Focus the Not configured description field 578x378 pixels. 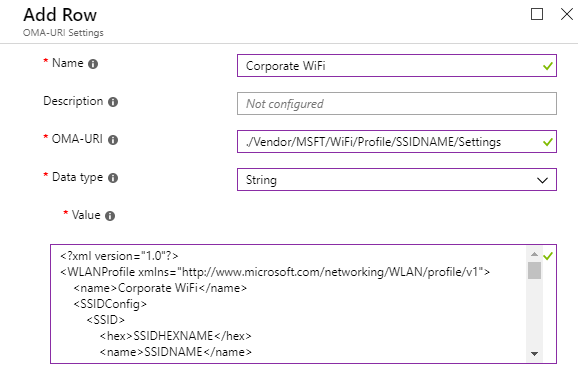click(397, 104)
